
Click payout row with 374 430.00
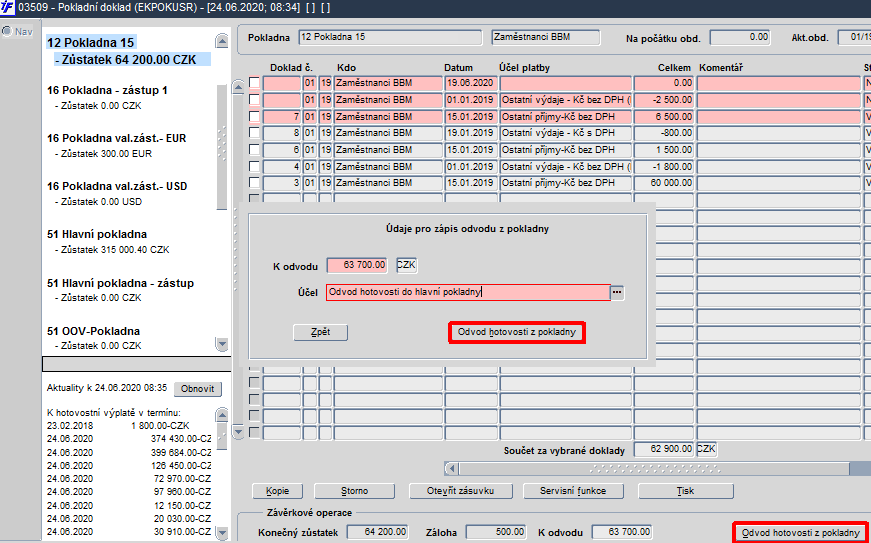[x=129, y=438]
